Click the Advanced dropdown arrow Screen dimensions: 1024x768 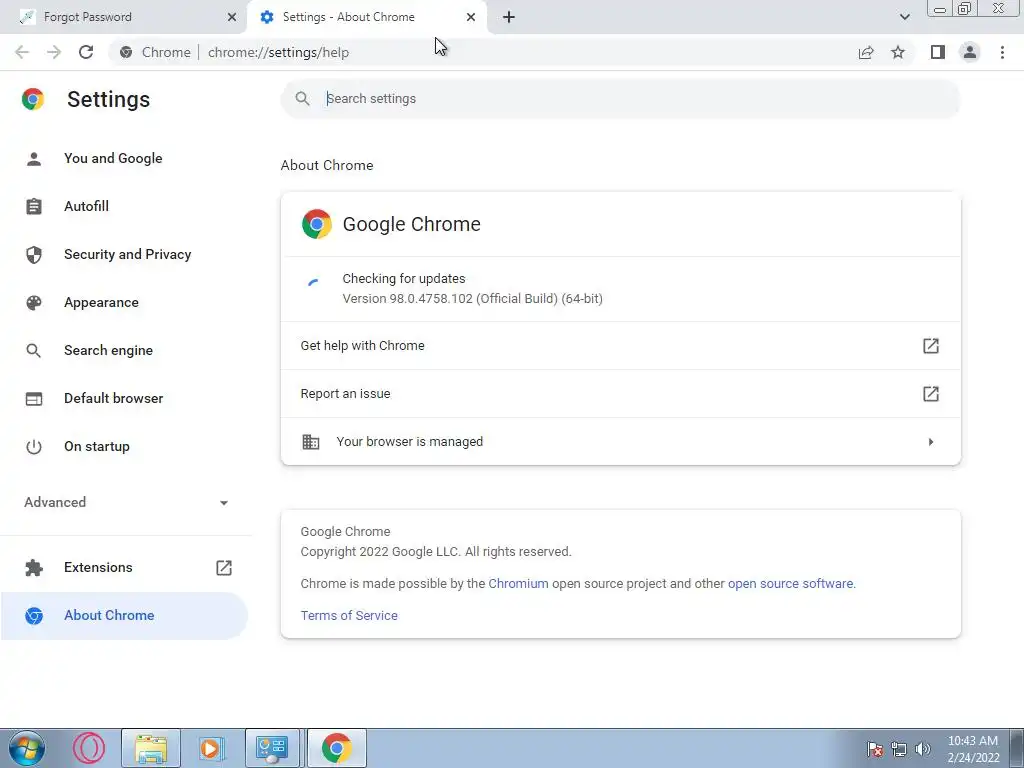[x=224, y=503]
